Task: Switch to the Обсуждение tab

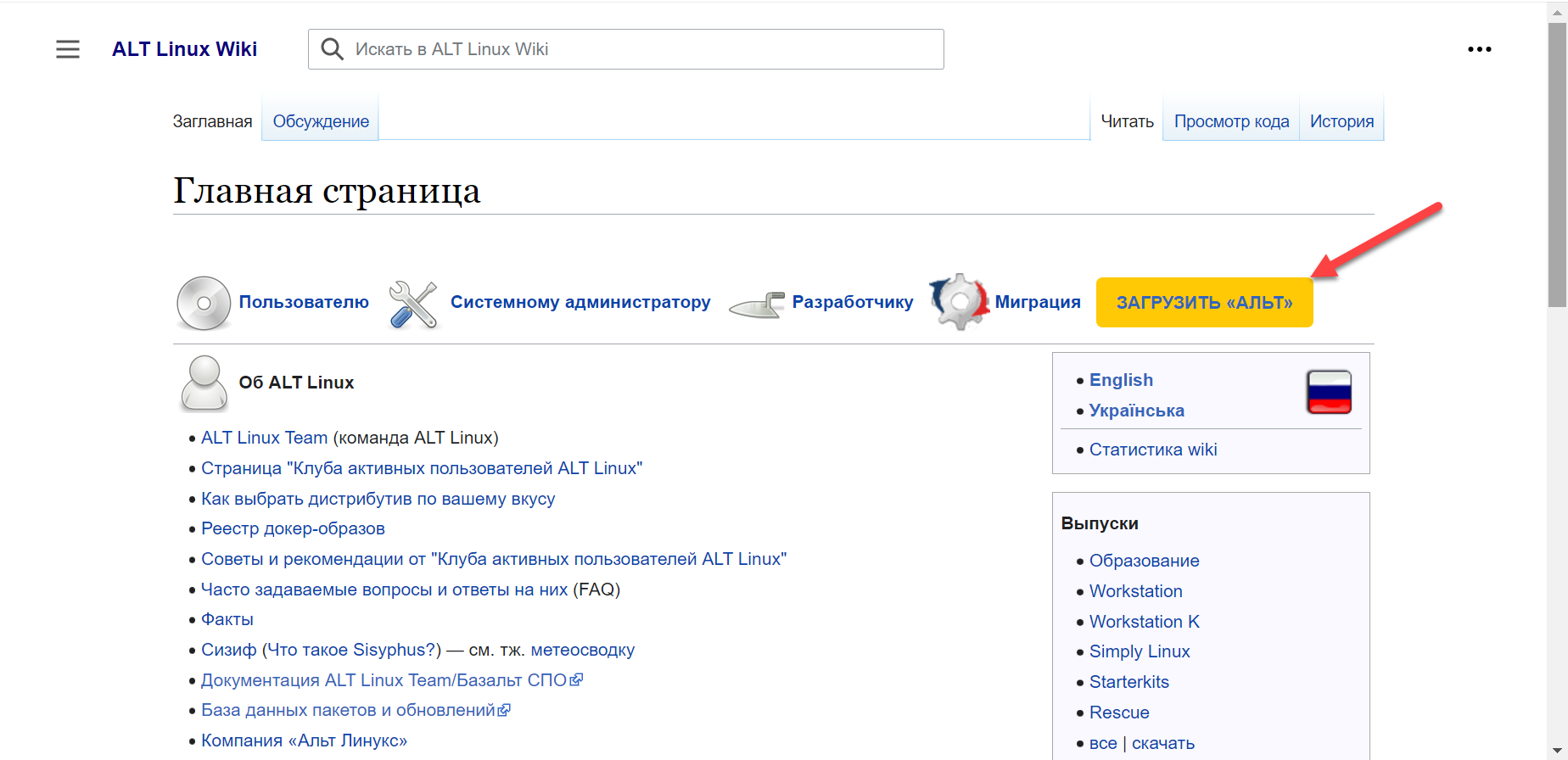Action: point(321,121)
